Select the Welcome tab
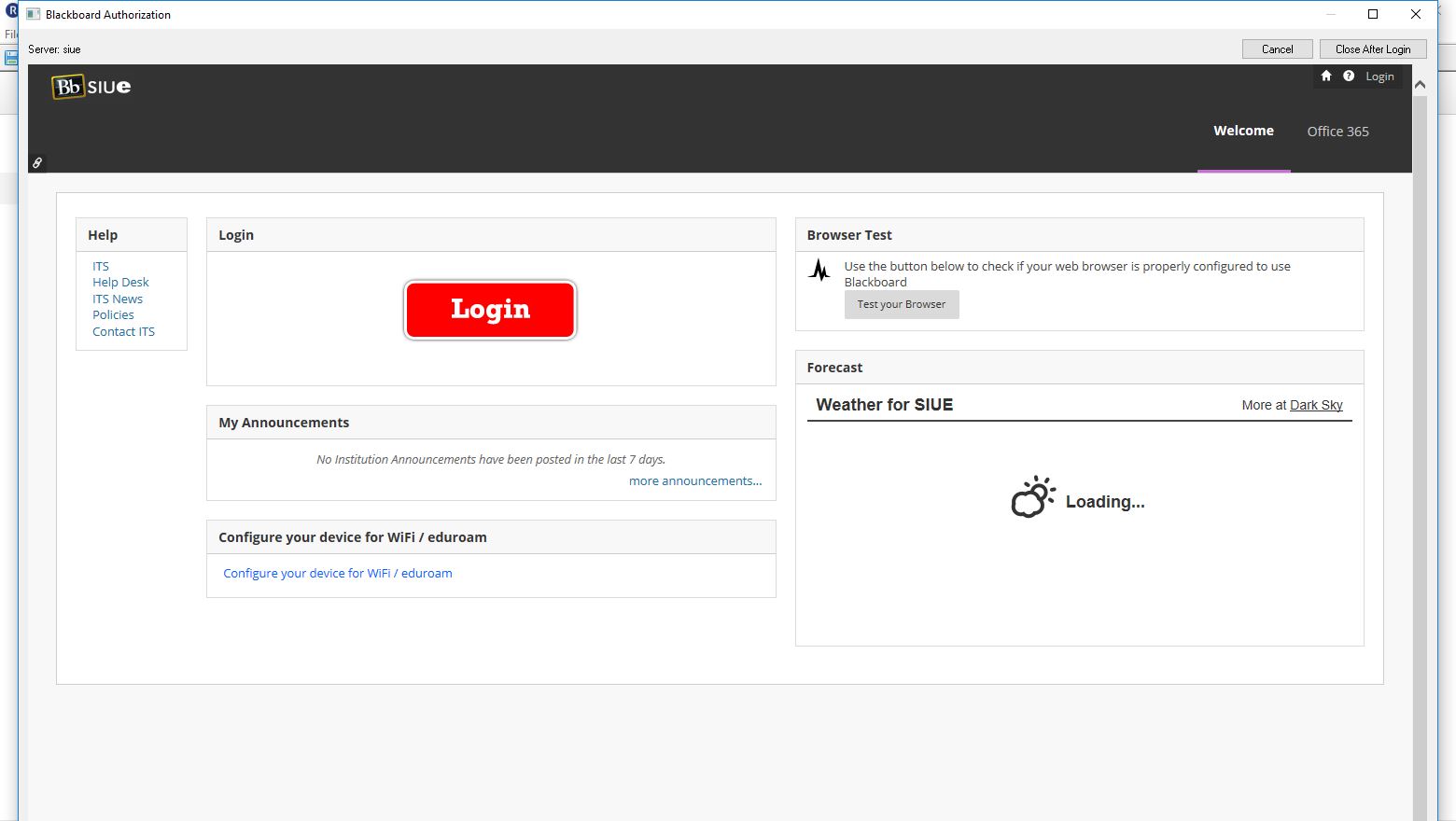Screen dimensions: 1456x821 (1243, 132)
